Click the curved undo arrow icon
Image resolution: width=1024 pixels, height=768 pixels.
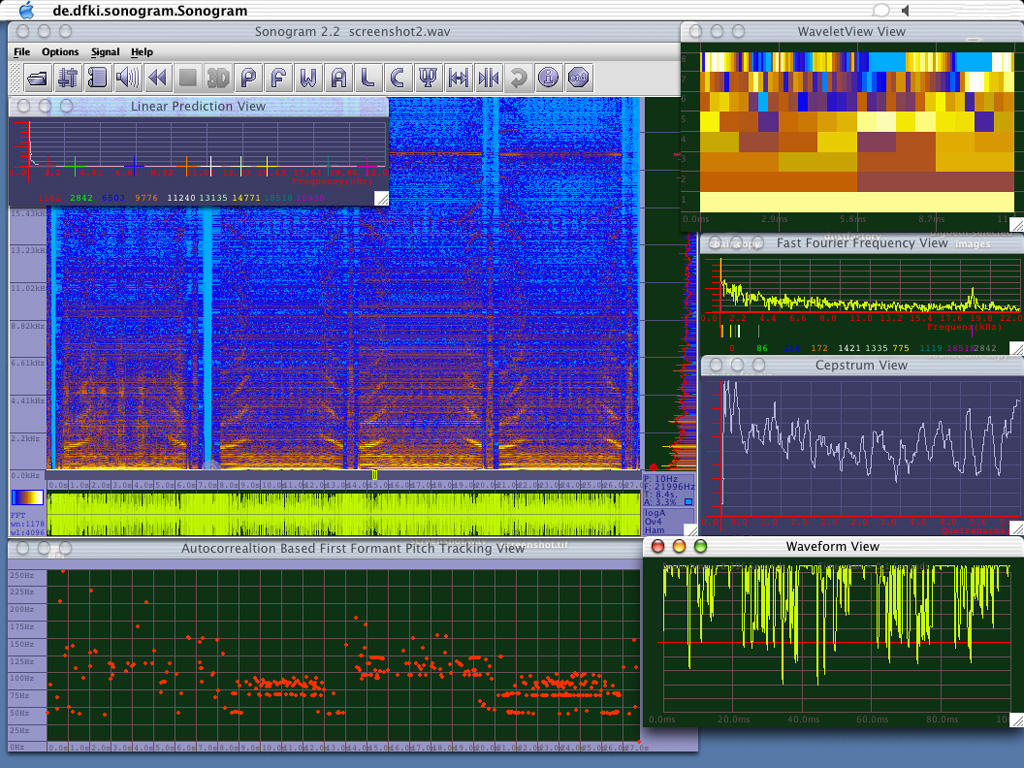click(x=518, y=78)
